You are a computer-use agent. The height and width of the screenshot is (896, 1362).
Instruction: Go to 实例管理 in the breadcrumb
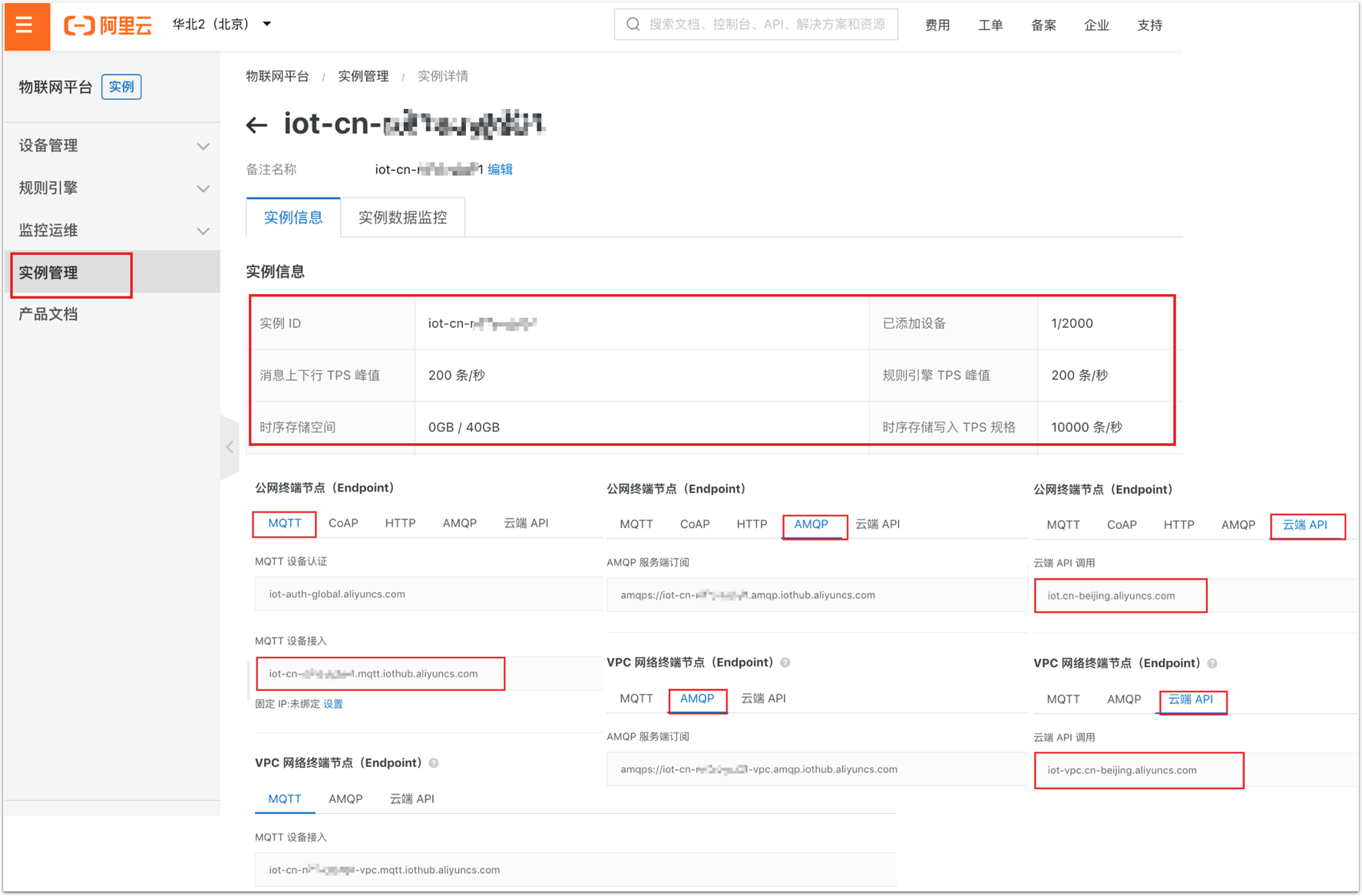[x=363, y=76]
